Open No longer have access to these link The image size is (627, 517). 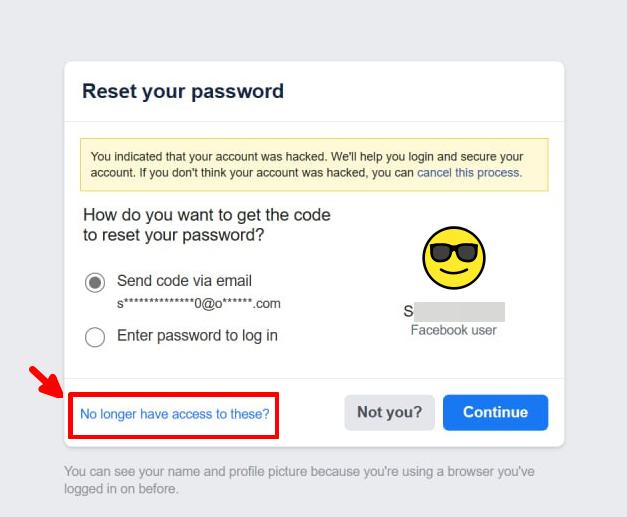(x=175, y=414)
